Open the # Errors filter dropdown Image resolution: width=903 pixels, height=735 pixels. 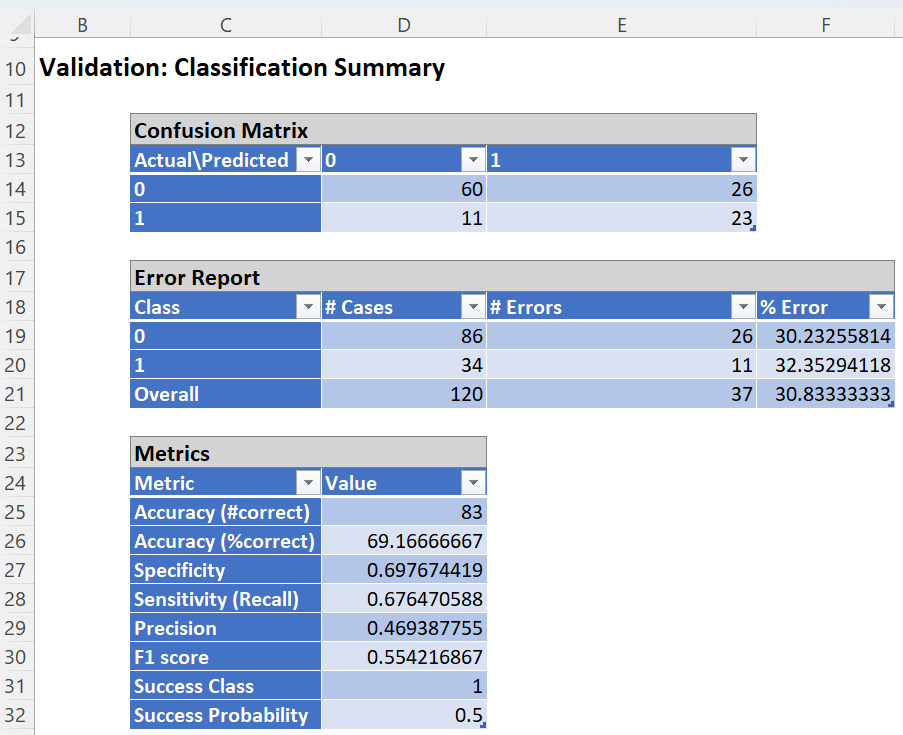point(743,307)
